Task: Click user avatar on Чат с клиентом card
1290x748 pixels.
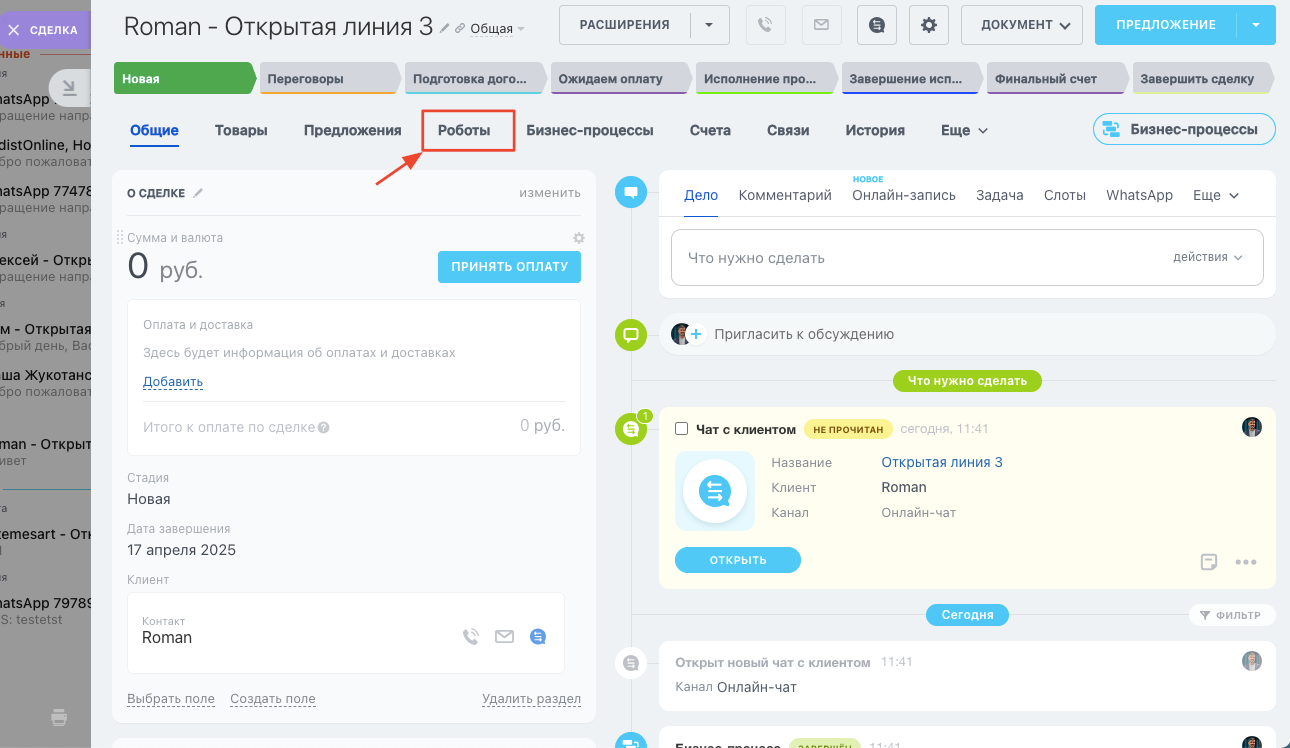Action: (1252, 428)
